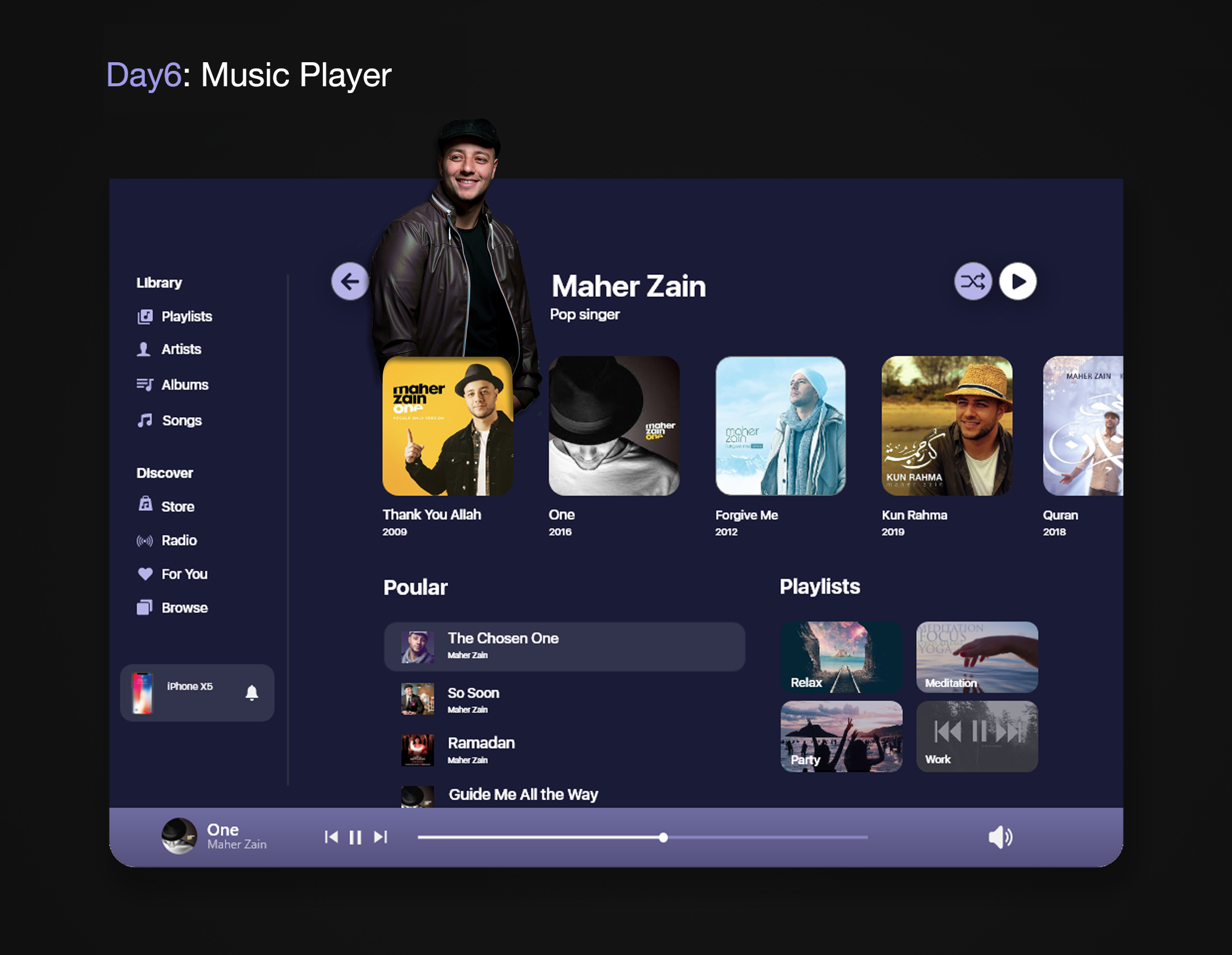Open the Thank You Allah album cover
1232x955 pixels.
(448, 426)
